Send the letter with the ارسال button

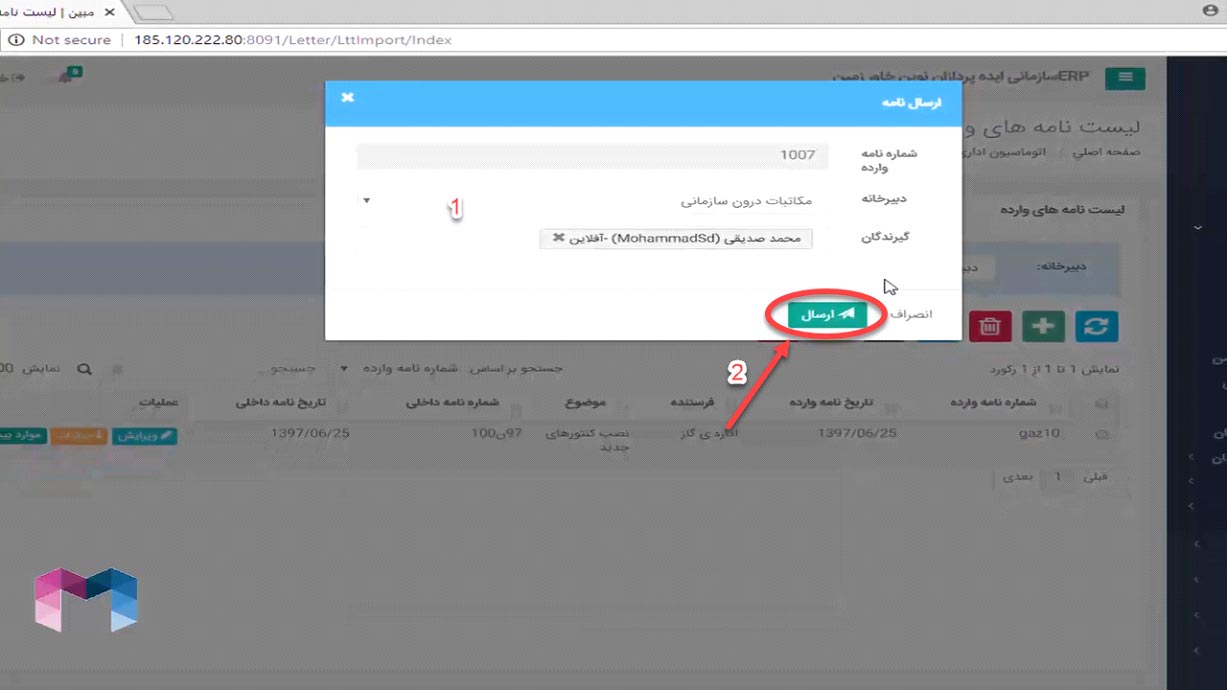tap(827, 314)
